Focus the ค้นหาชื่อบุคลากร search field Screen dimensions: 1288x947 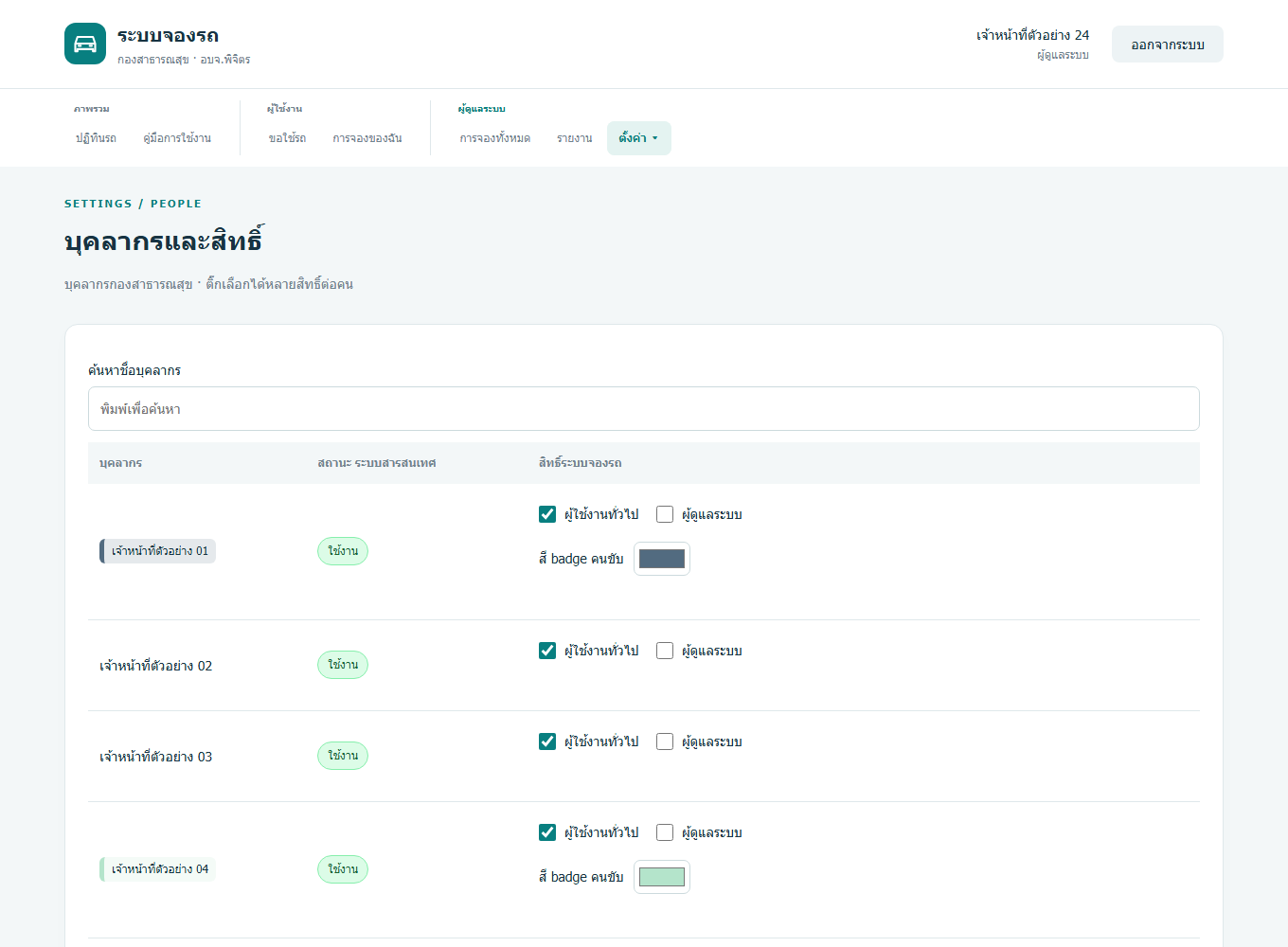644,409
